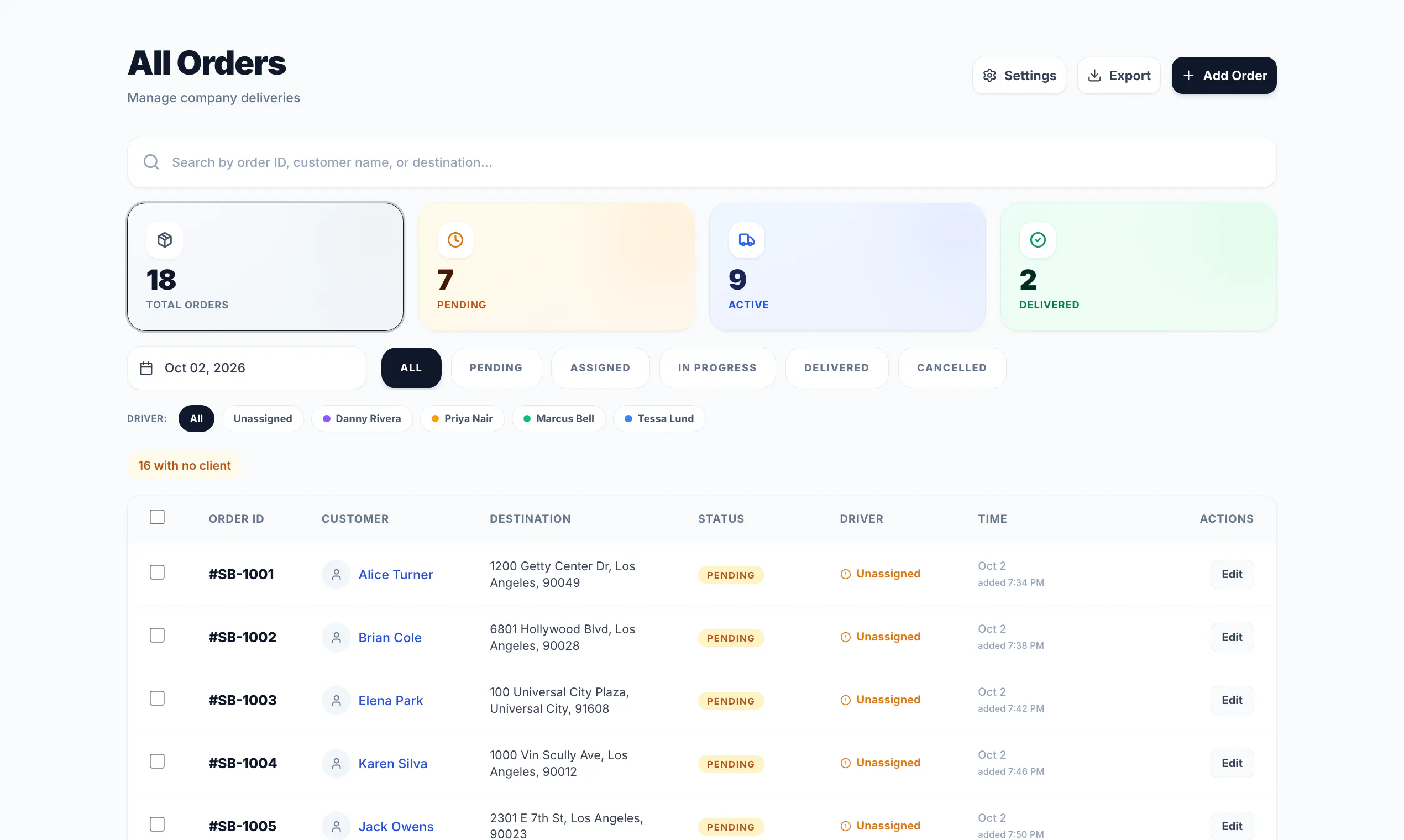
Task: Click the plus icon in Add Order
Action: click(1188, 75)
